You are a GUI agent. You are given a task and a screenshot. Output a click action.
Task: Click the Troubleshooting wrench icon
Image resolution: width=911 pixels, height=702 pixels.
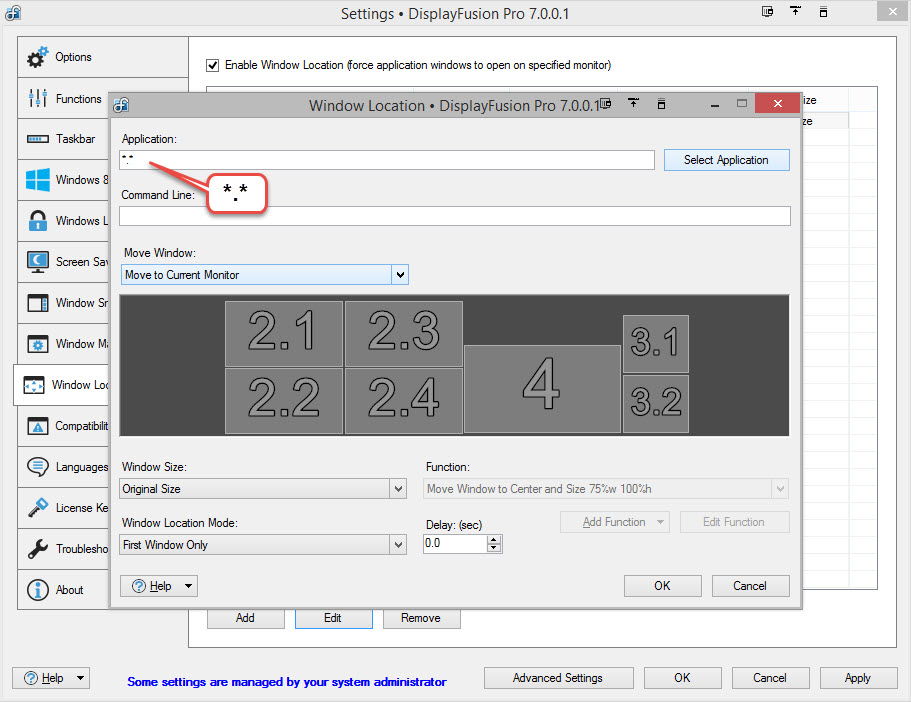[x=38, y=549]
